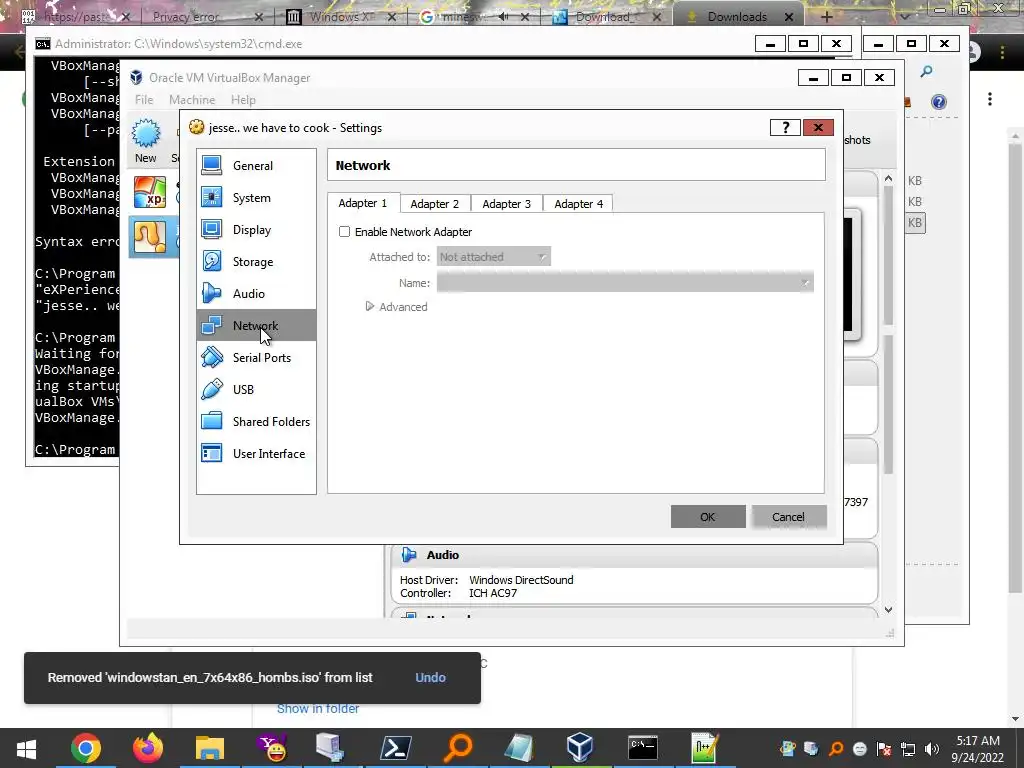1024x768 pixels.
Task: Switch to Adapter 4 tab
Action: click(579, 204)
